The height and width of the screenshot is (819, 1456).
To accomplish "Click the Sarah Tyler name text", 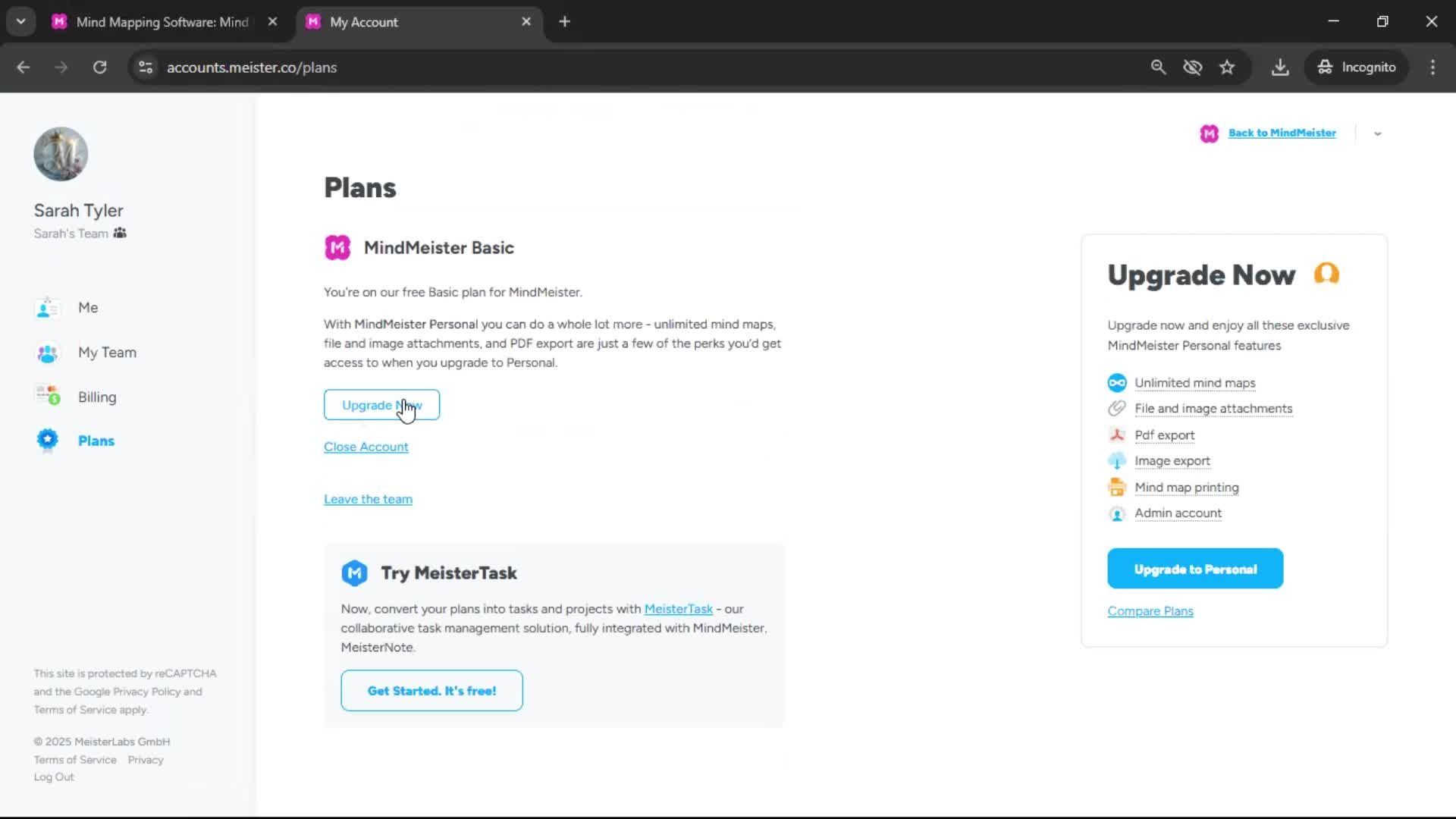I will coord(78,211).
